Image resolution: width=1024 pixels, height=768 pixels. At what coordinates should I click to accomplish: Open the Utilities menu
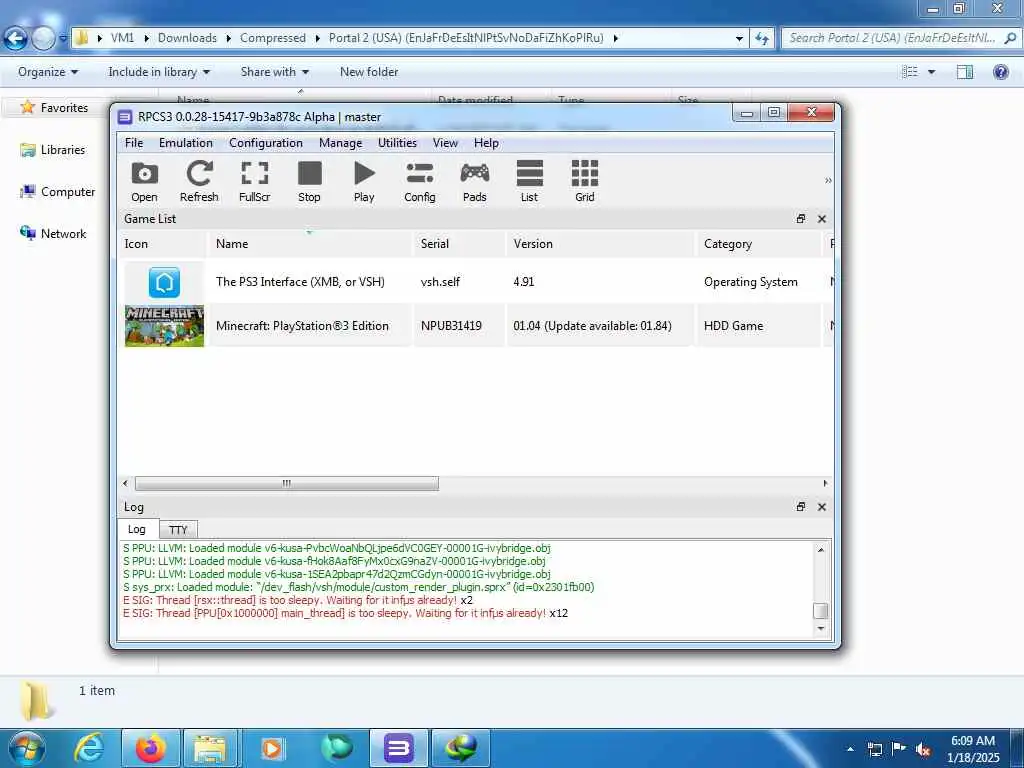(x=397, y=143)
